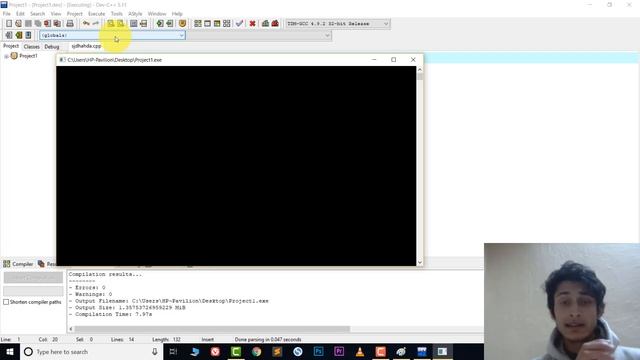The height and width of the screenshot is (360, 640).
Task: Click the console scrollbar up arrow
Action: pyautogui.click(x=420, y=70)
